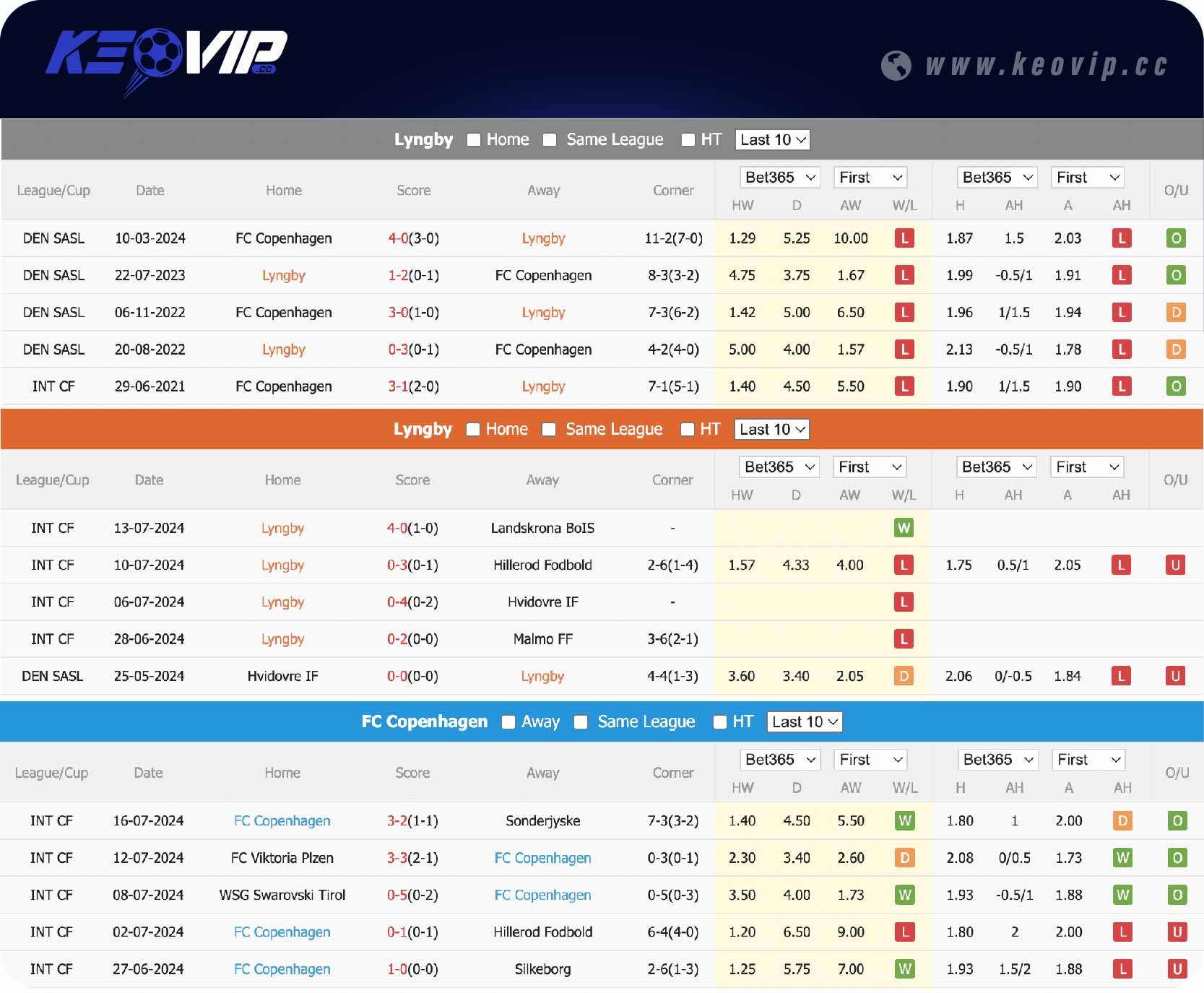
Task: Toggle Same League checkbox in orange Lyngby header
Action: (x=549, y=430)
